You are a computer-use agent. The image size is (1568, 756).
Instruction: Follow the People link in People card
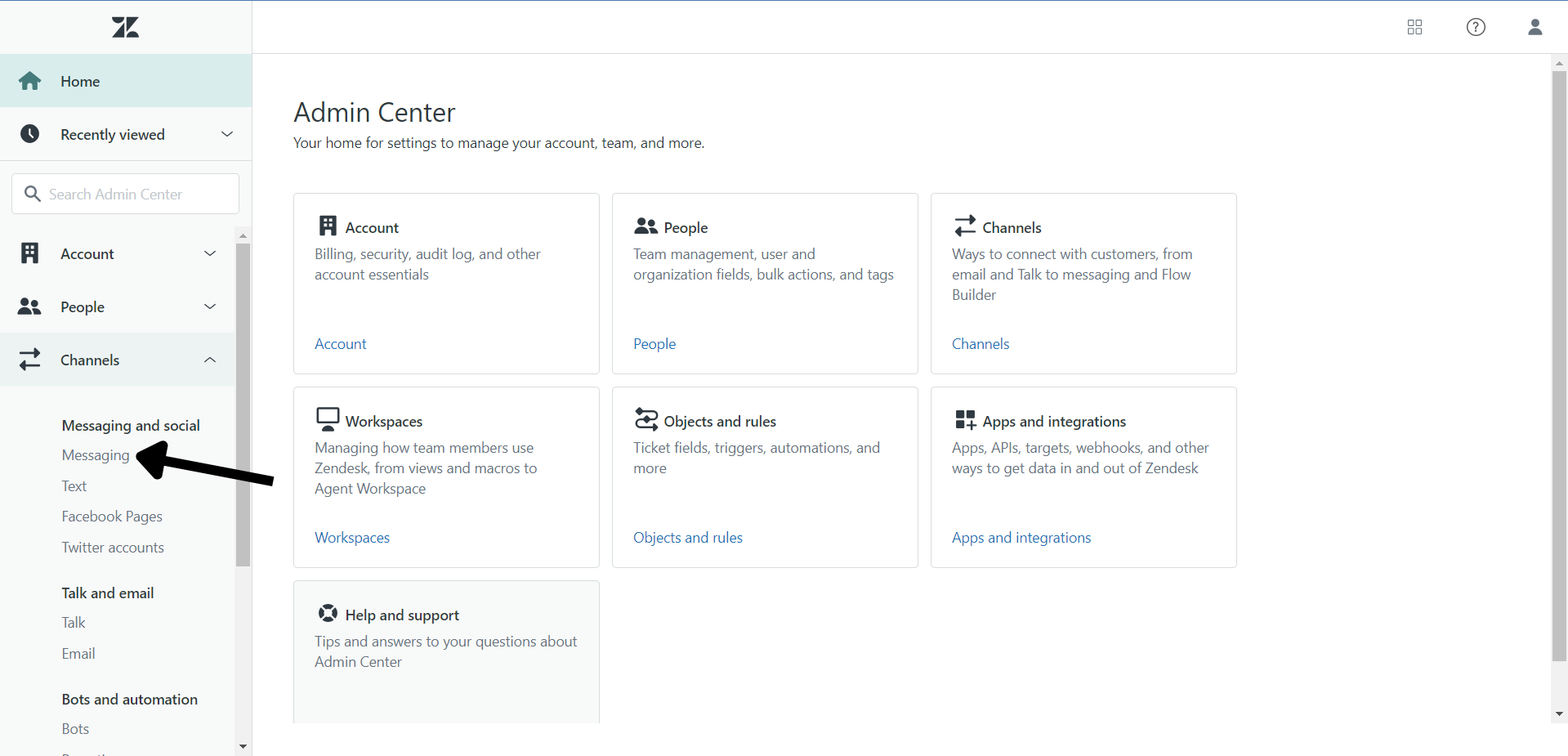click(654, 344)
